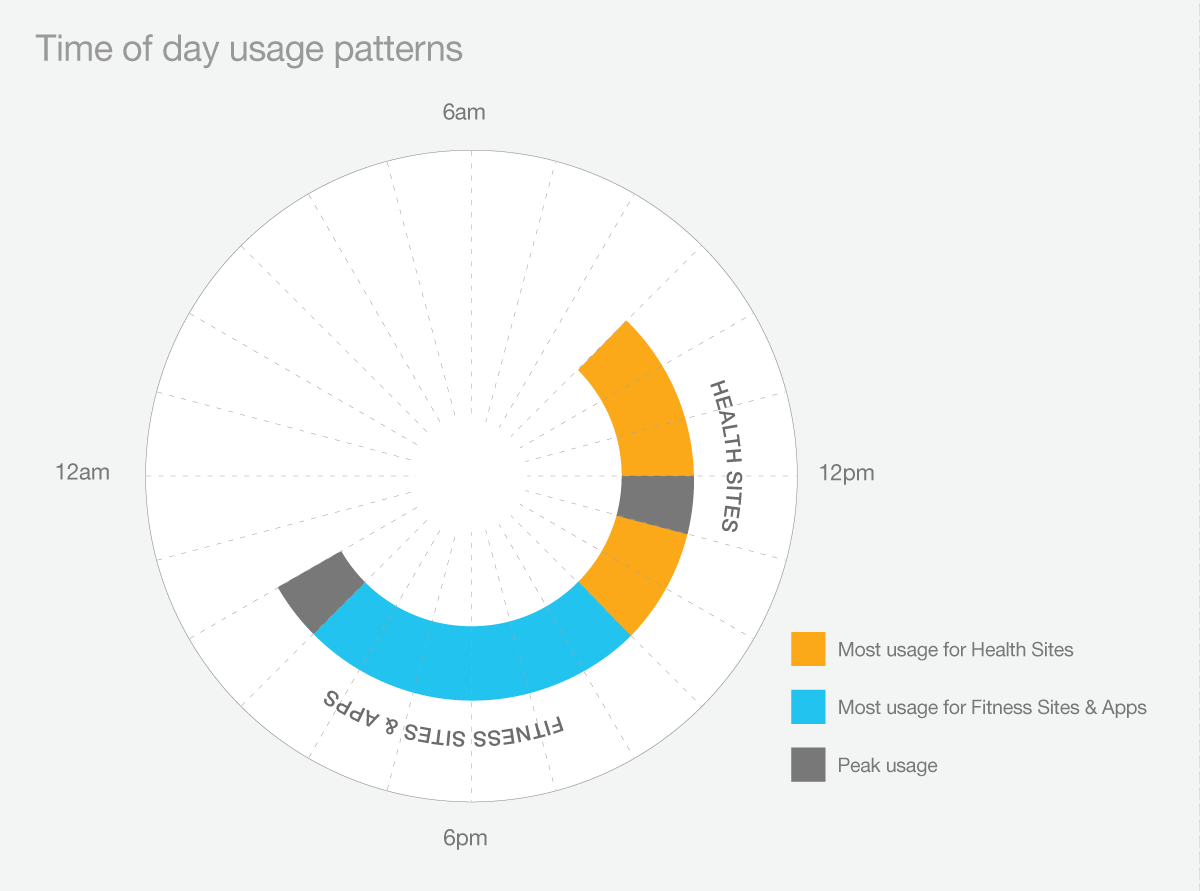Click the gray peak segment on the fitness arc
The image size is (1200, 891).
(x=320, y=591)
